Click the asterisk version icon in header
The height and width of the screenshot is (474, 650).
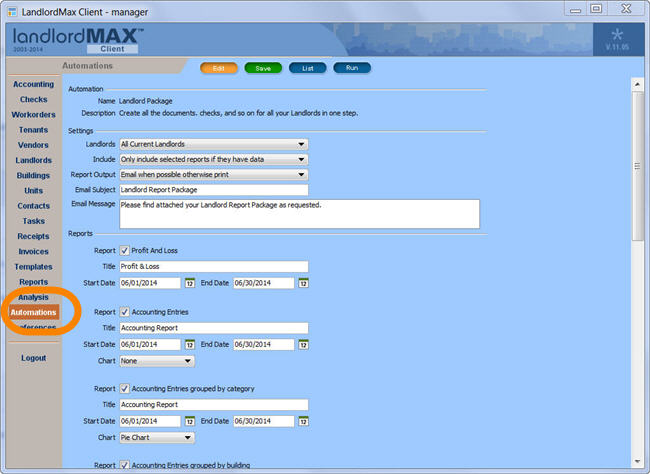click(617, 35)
